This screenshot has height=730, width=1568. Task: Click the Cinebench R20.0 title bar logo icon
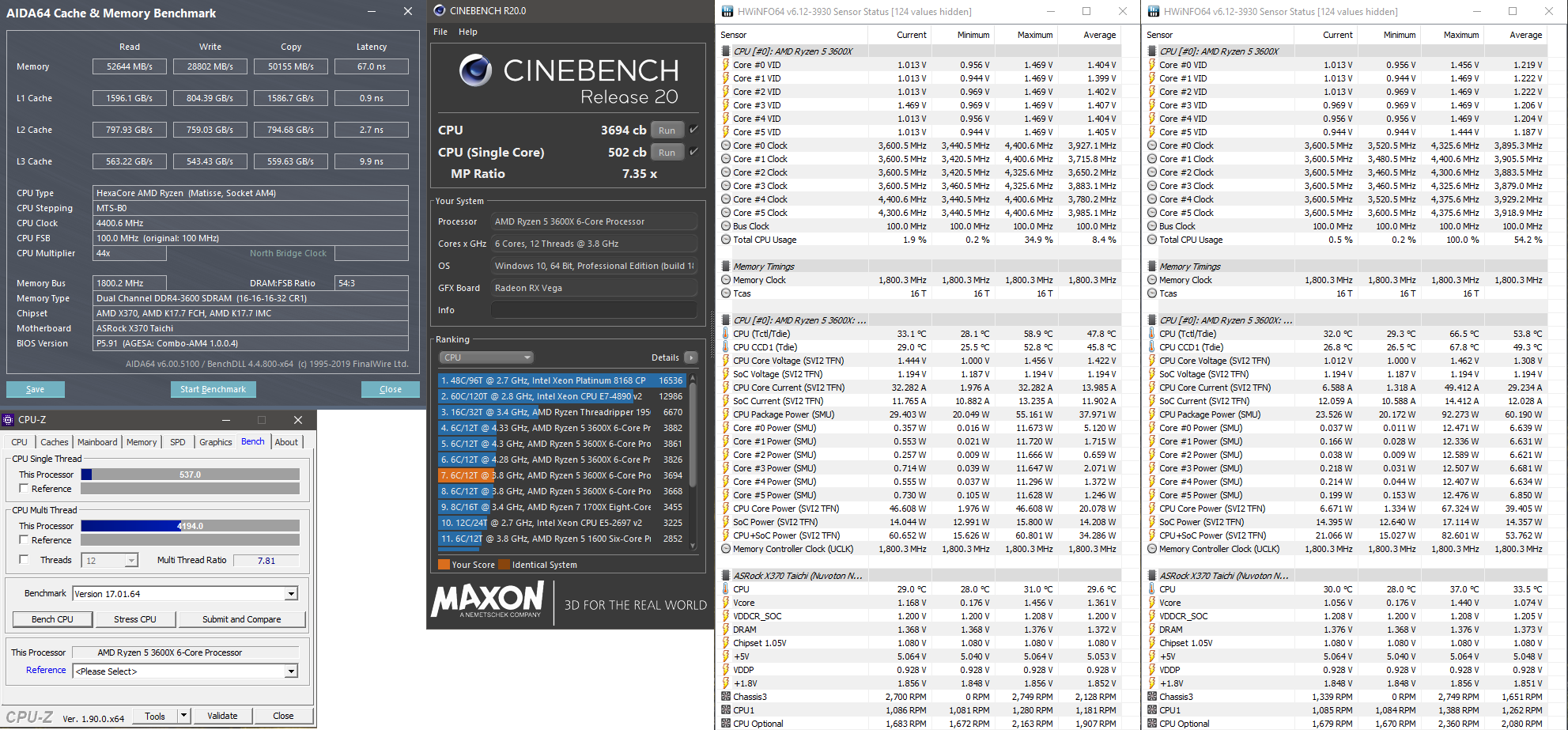click(440, 10)
